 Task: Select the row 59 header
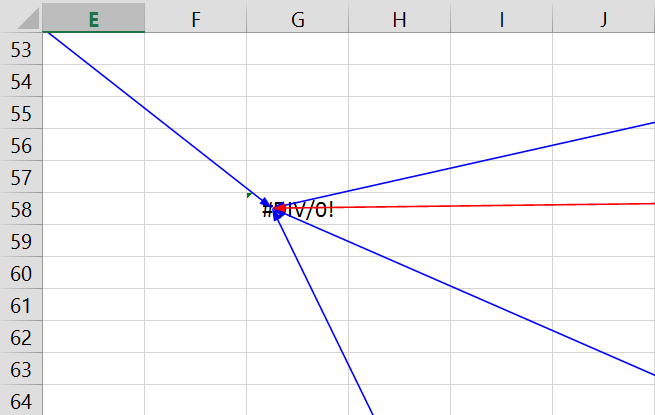pos(21,241)
